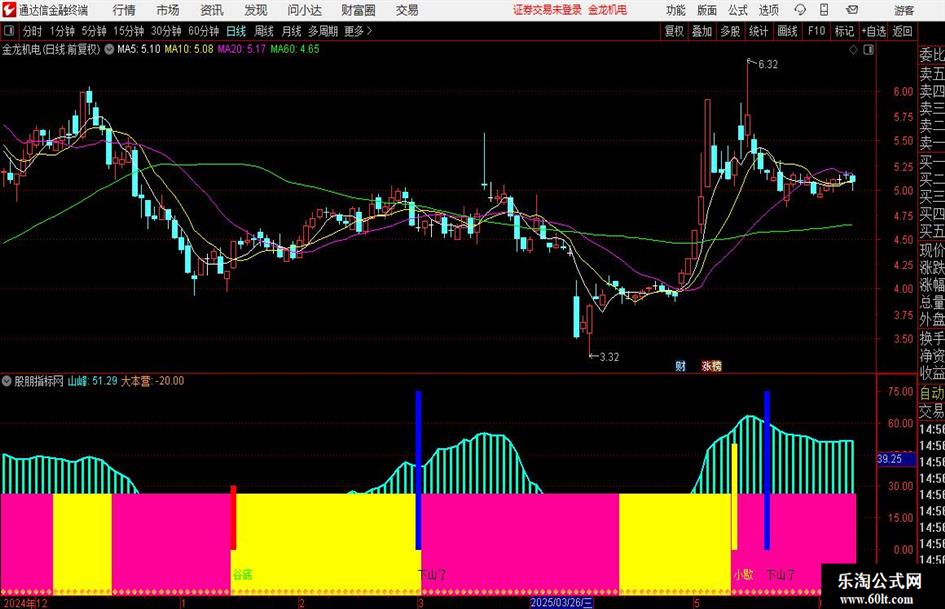Viewport: 945px width, 609px height.
Task: Open the 选项 menu
Action: [x=768, y=10]
